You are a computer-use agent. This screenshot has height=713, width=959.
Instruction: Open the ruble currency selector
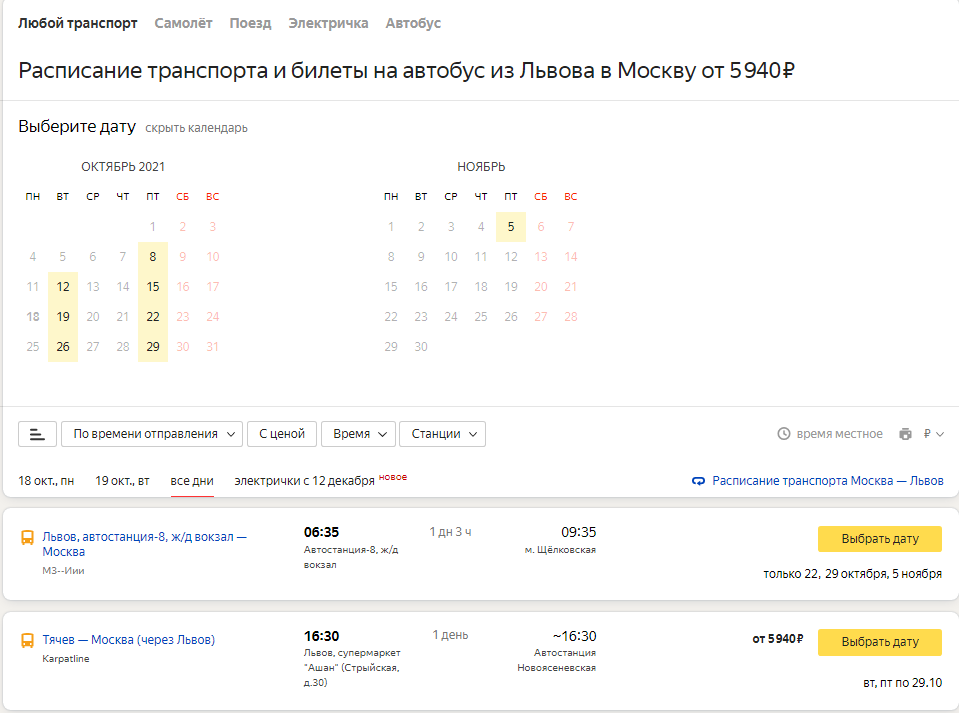(934, 434)
